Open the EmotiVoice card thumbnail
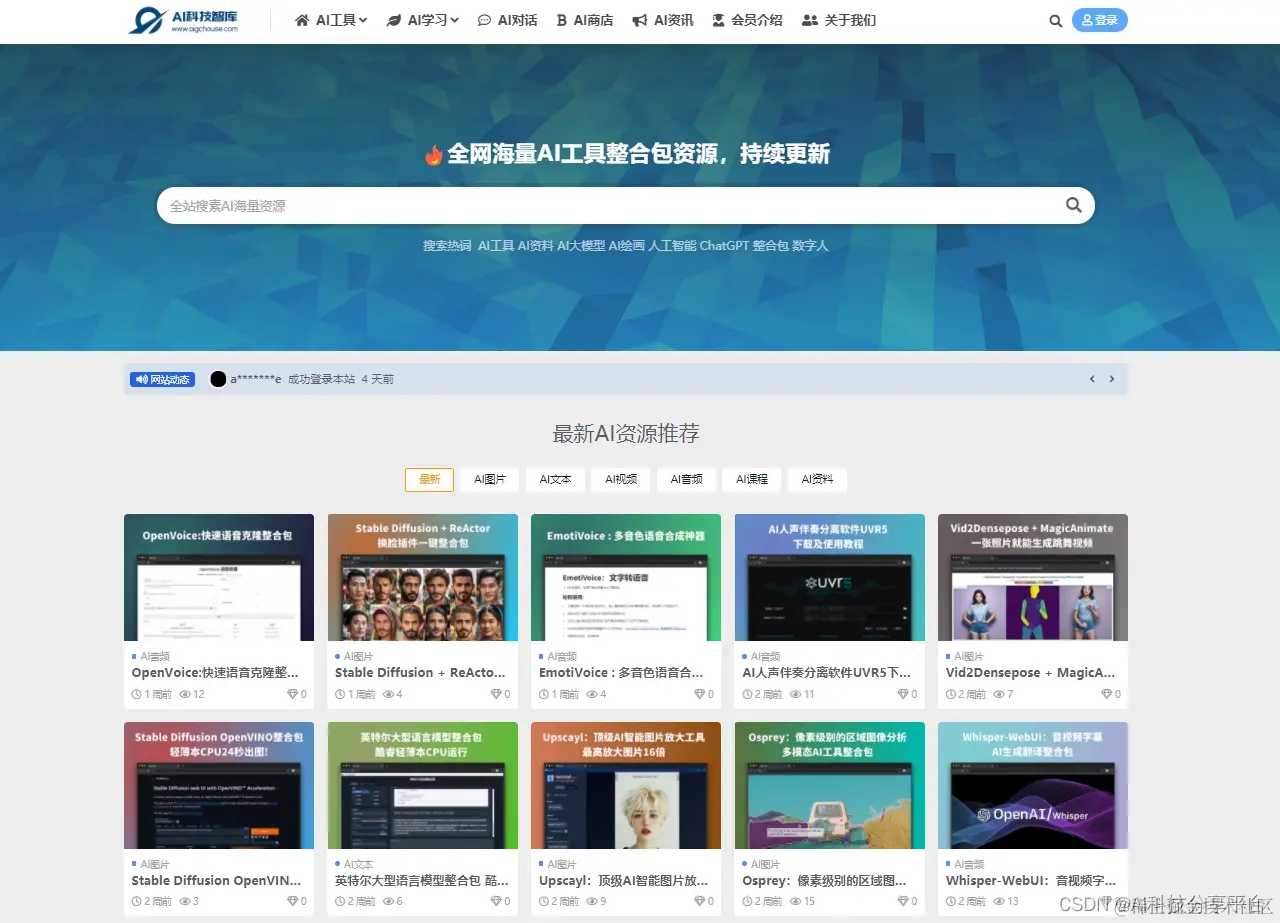The height and width of the screenshot is (923, 1280). pyautogui.click(x=625, y=577)
